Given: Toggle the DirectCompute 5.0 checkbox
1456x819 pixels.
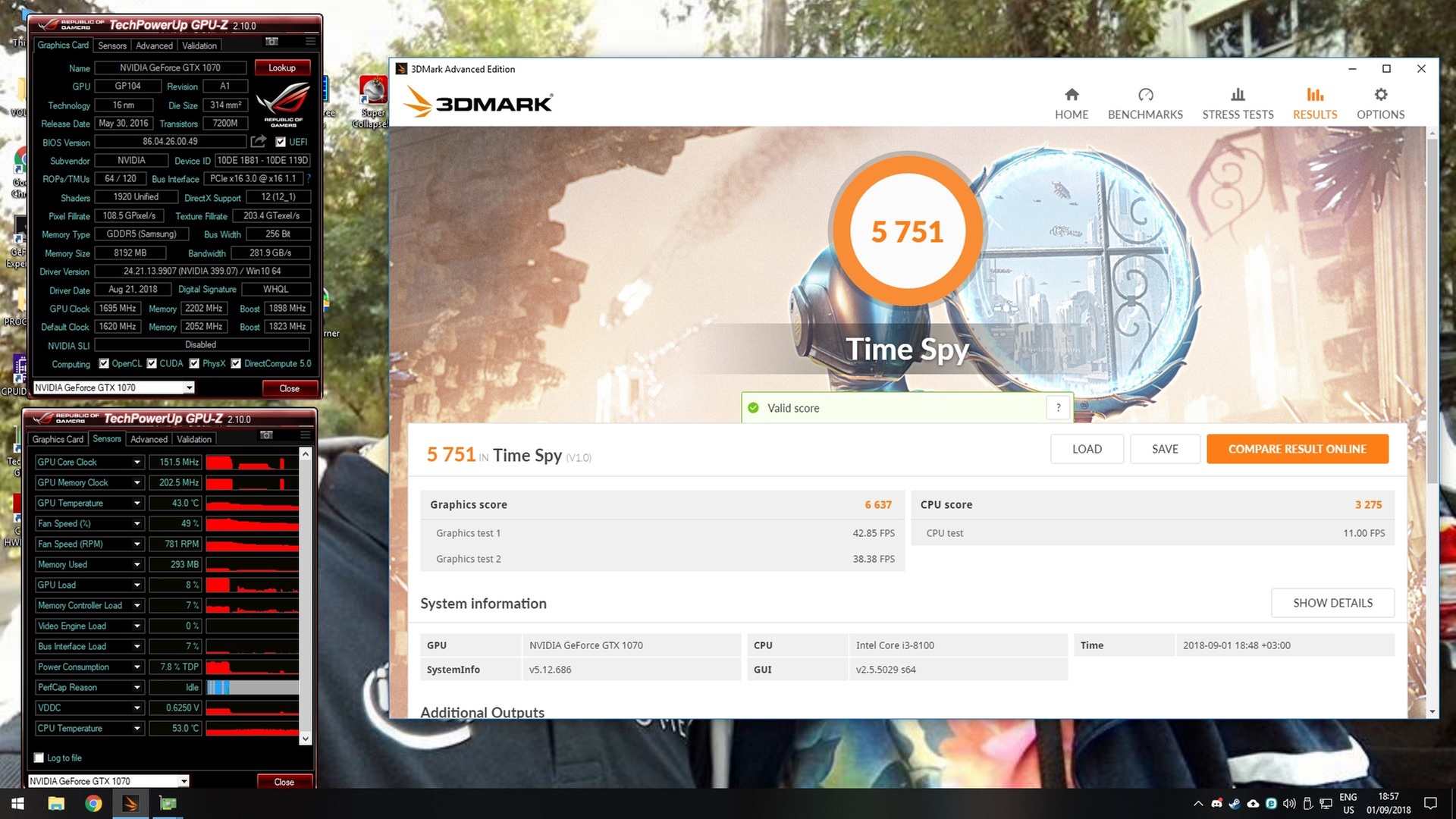Looking at the screenshot, I should [x=236, y=363].
